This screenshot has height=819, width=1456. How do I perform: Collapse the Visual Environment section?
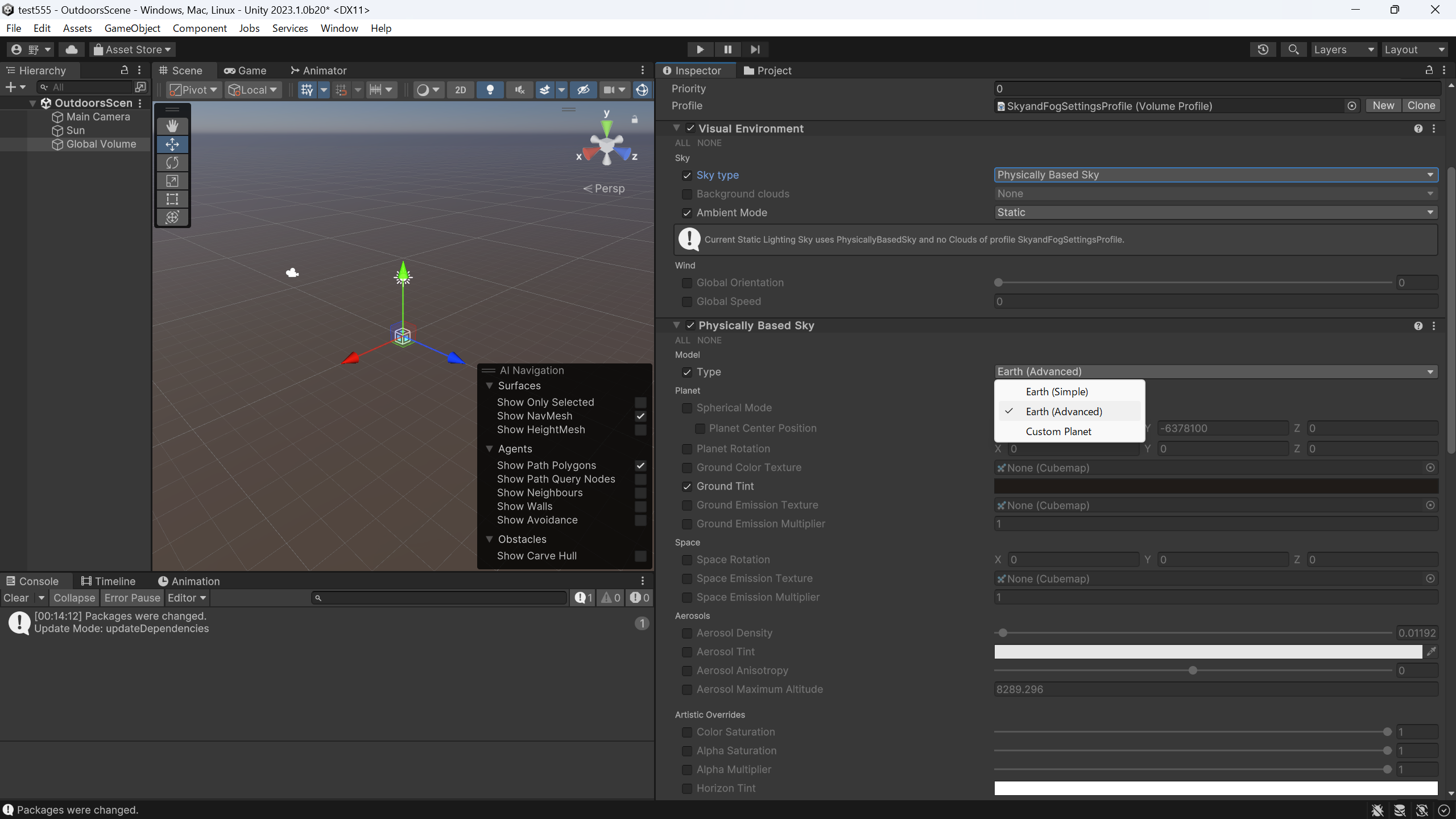pos(677,128)
